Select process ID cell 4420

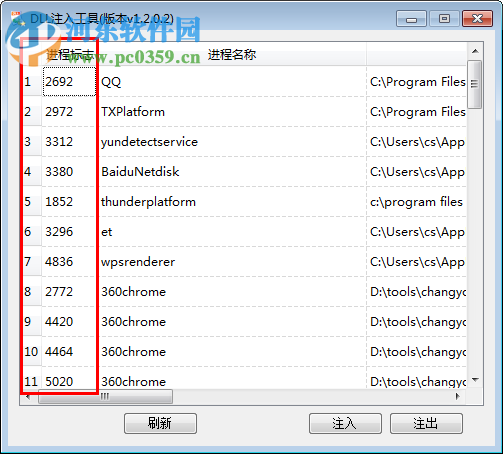[x=69, y=322]
